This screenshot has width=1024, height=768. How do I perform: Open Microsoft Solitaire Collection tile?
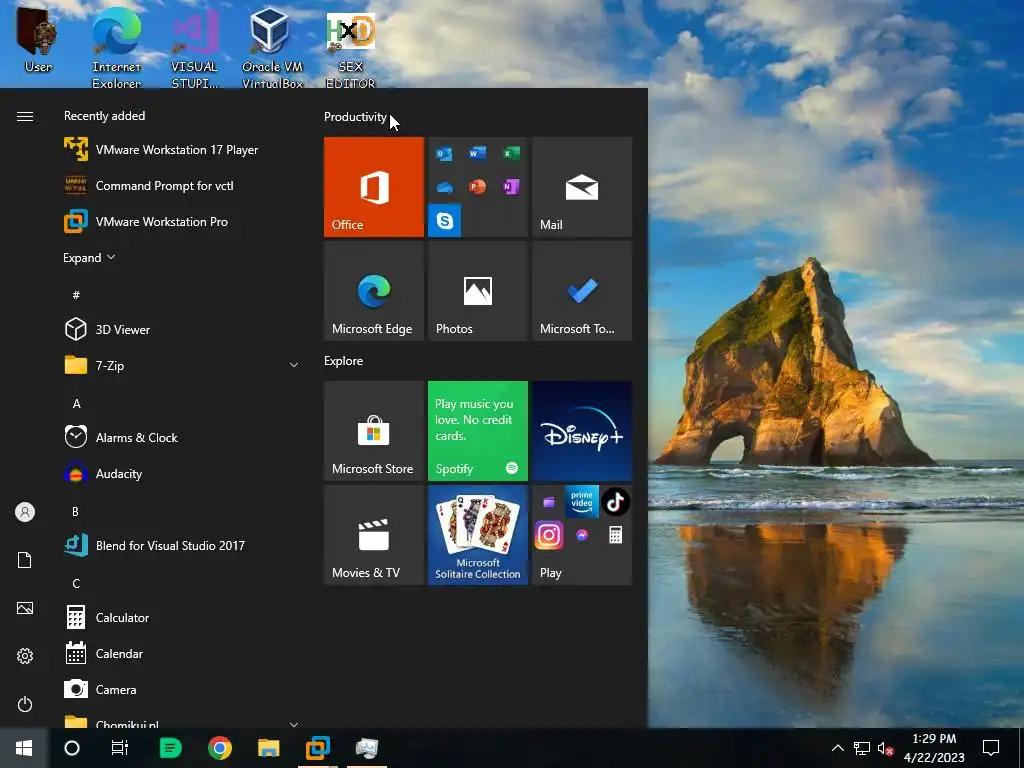click(477, 535)
